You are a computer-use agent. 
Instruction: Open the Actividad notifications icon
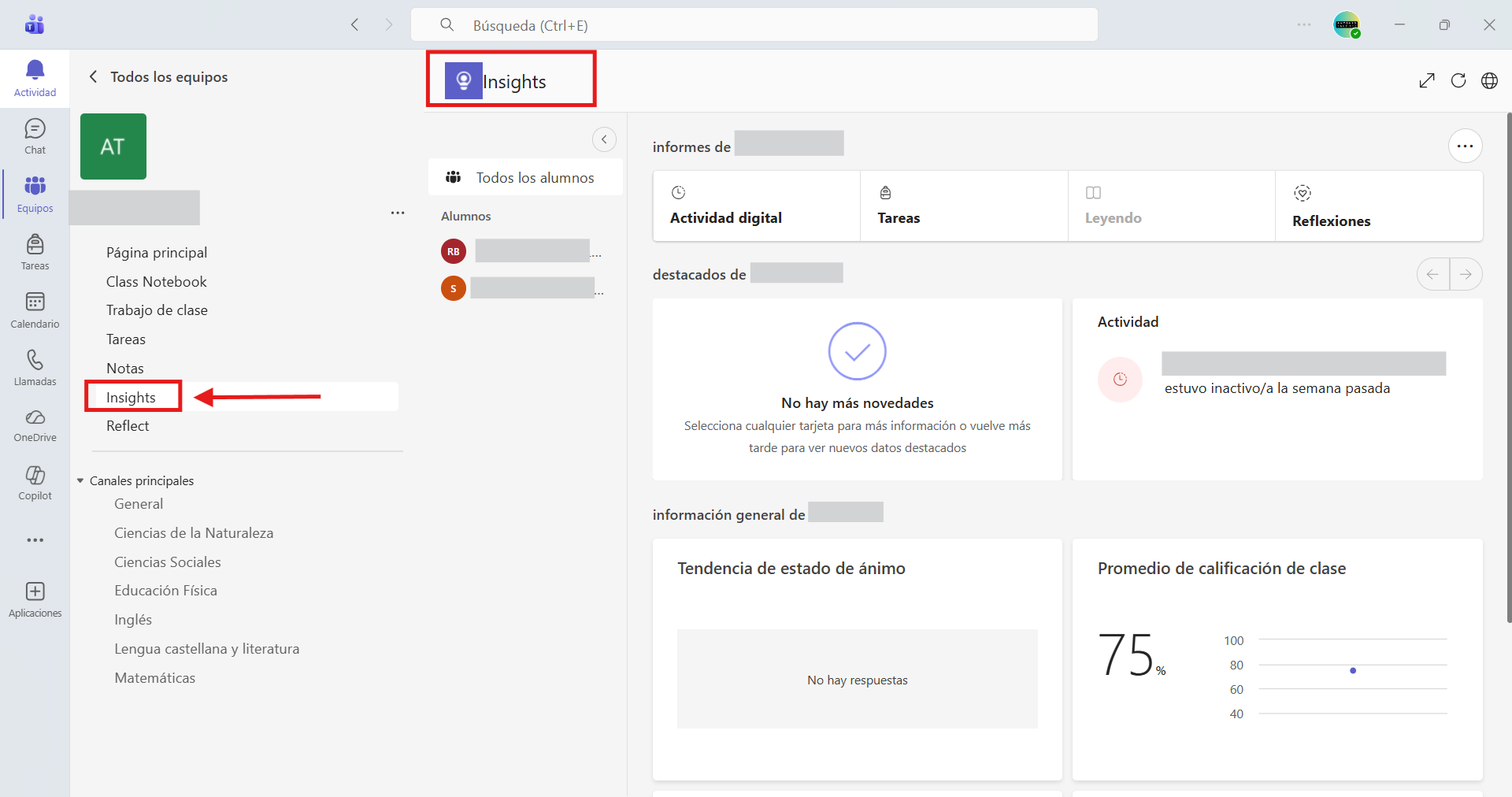(x=35, y=78)
